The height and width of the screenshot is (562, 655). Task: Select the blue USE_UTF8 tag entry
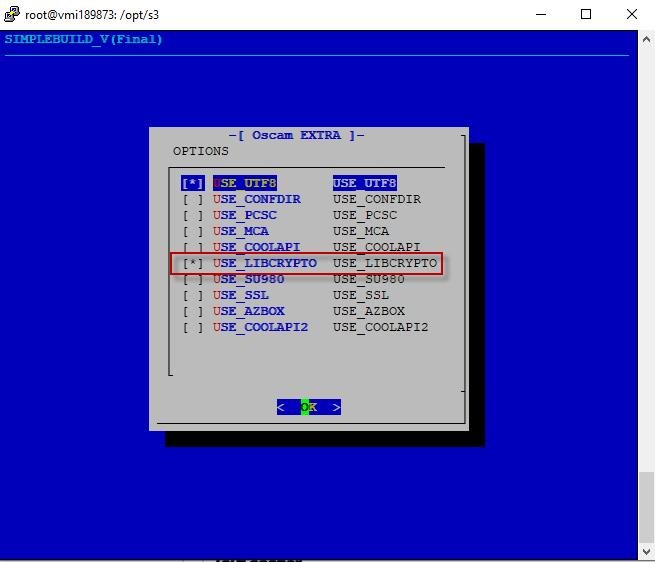[245, 183]
